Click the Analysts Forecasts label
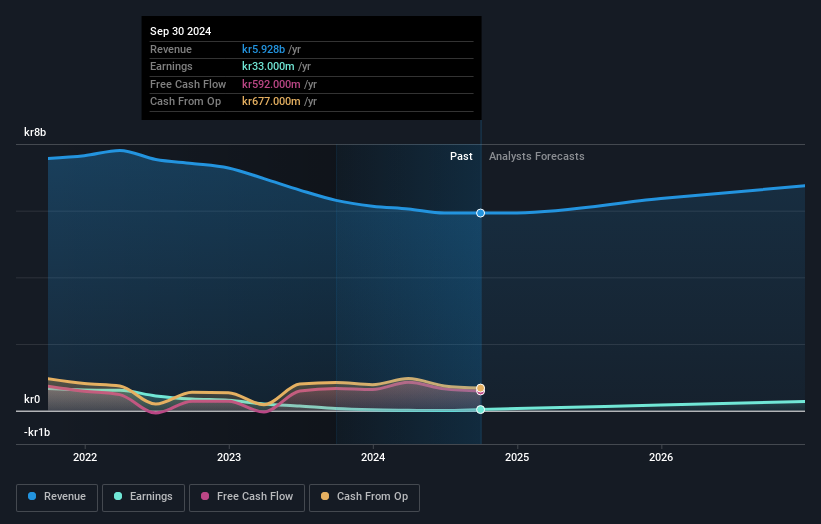Viewport: 821px width, 524px height. (537, 156)
